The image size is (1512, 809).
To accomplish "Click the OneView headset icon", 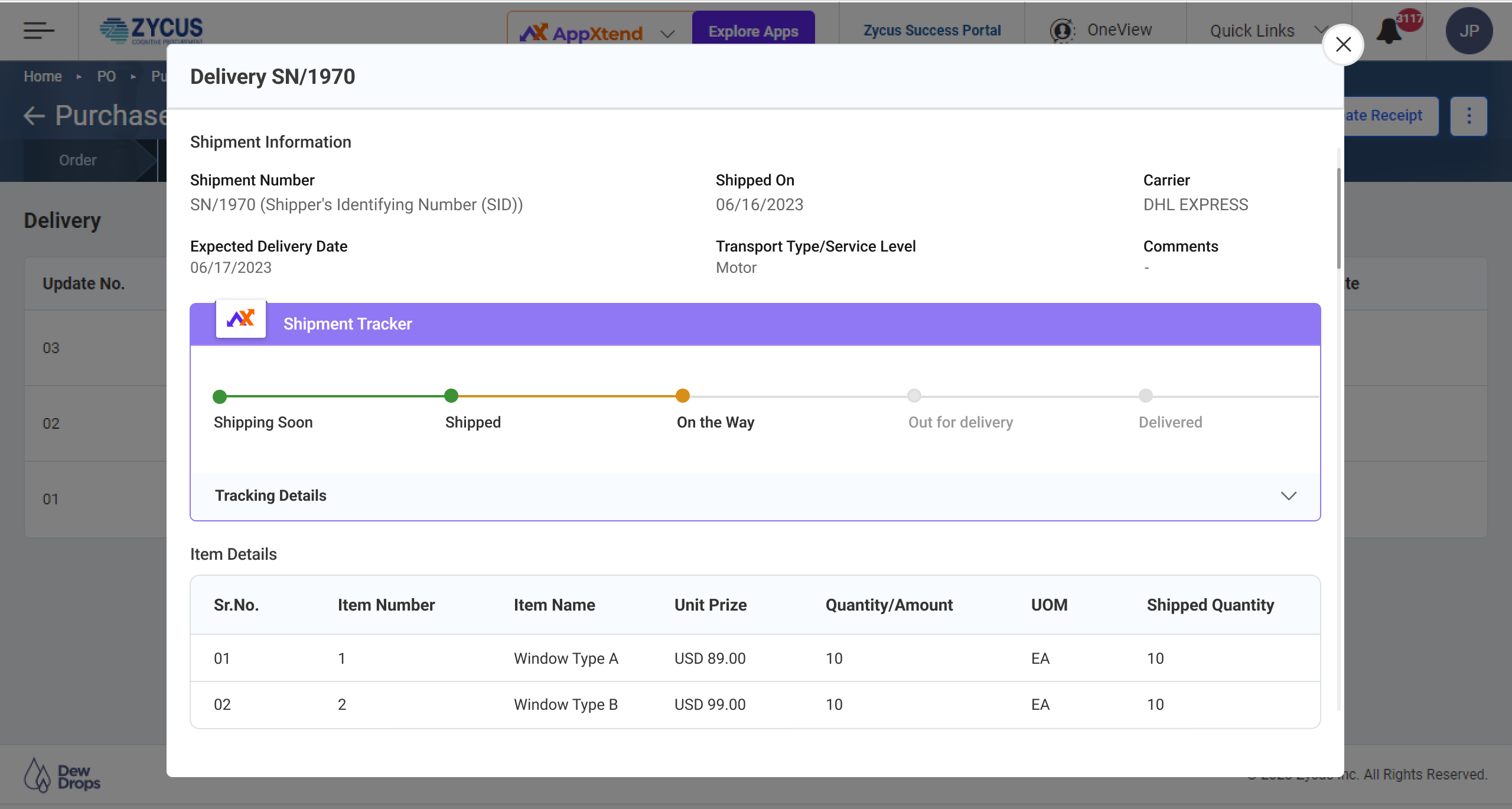I will tap(1062, 31).
